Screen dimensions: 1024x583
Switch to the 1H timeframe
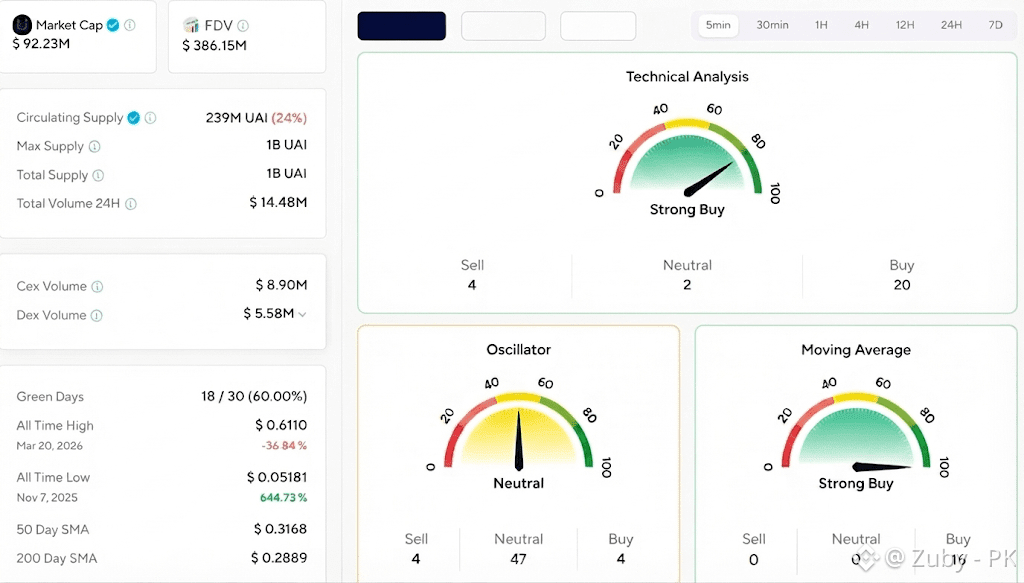pyautogui.click(x=821, y=25)
